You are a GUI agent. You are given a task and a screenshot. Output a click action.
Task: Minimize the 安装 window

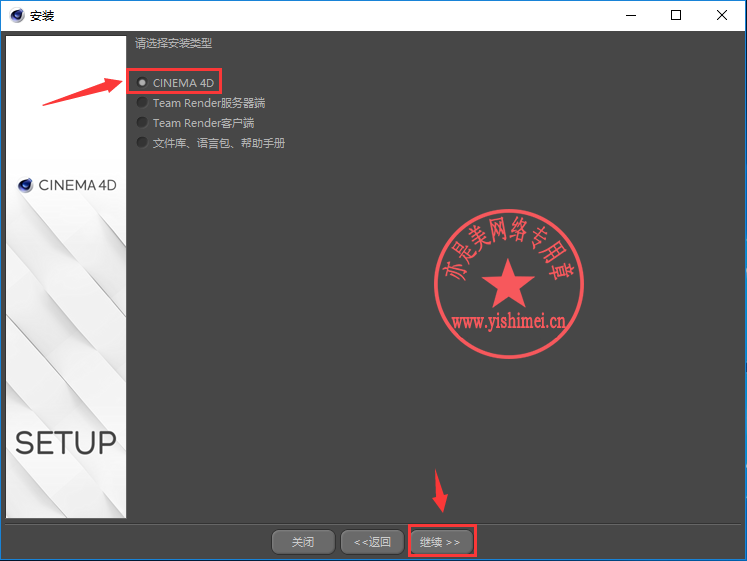coord(631,15)
